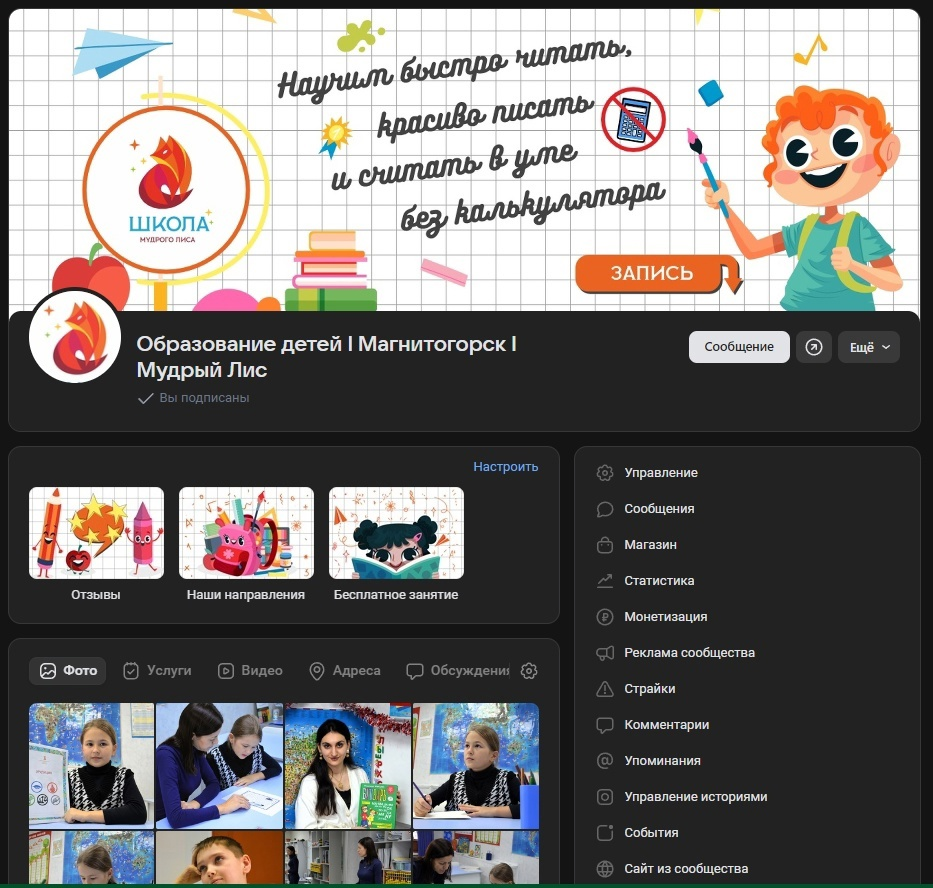Viewport: 933px width, 888px height.
Task: Click the Сообщение button
Action: coord(739,347)
